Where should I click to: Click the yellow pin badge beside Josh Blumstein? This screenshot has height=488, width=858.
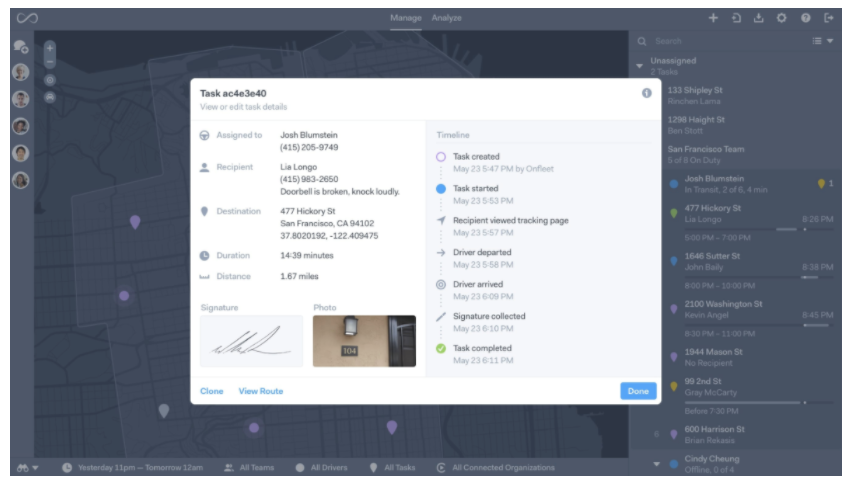[821, 184]
